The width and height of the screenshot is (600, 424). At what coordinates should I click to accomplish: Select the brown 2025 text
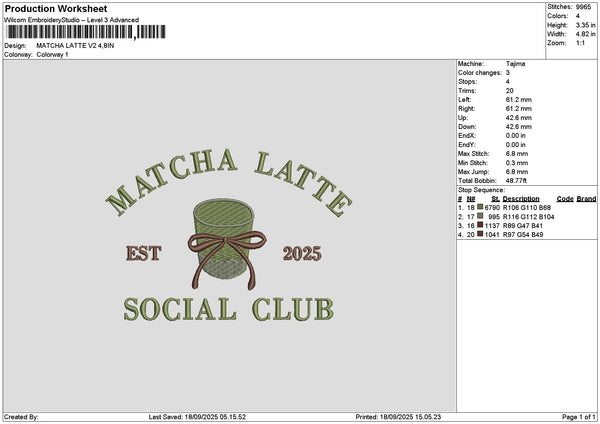[302, 253]
